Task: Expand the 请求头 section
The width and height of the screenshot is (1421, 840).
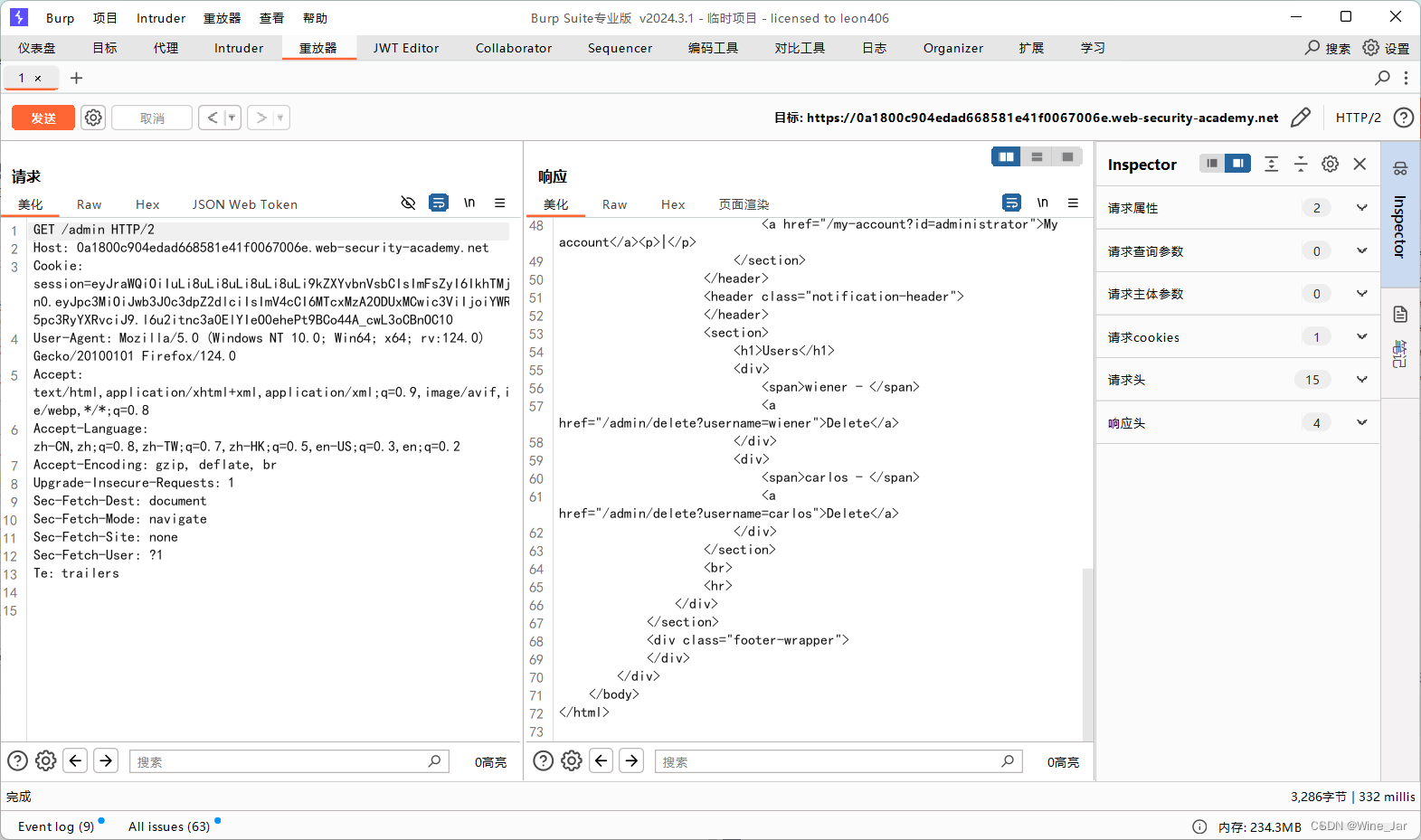Action: pyautogui.click(x=1237, y=380)
